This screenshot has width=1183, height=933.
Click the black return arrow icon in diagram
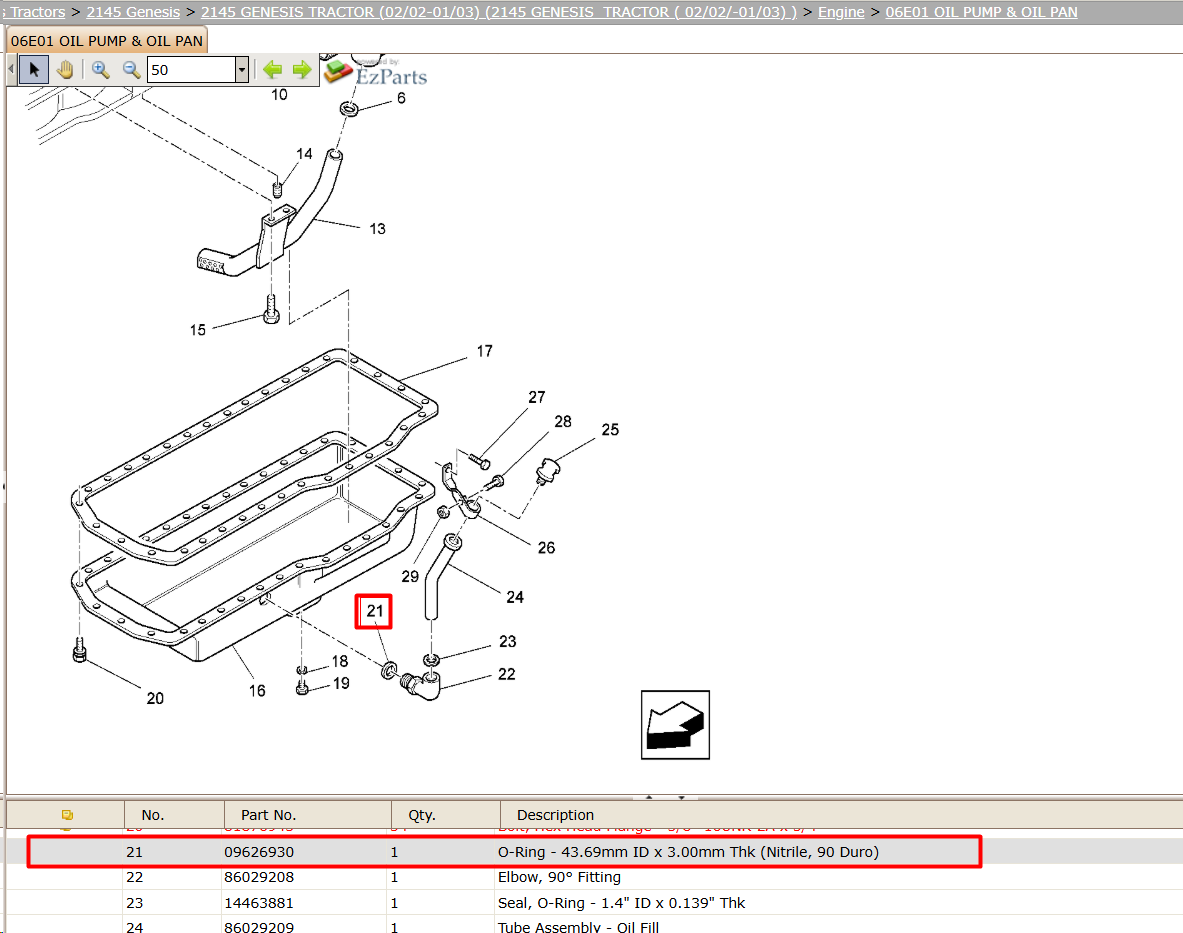tap(675, 725)
